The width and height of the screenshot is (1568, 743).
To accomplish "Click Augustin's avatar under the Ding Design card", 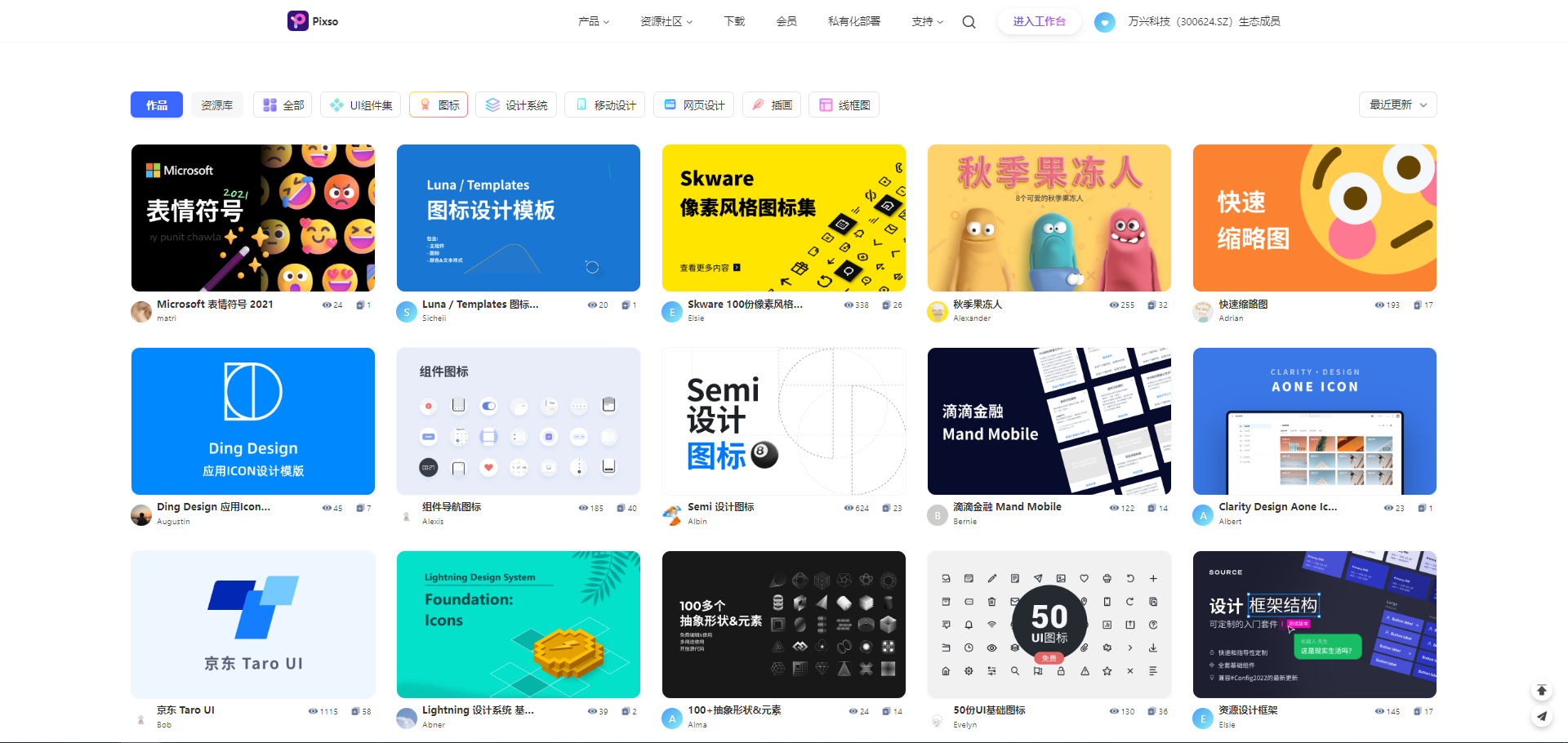I will point(141,514).
